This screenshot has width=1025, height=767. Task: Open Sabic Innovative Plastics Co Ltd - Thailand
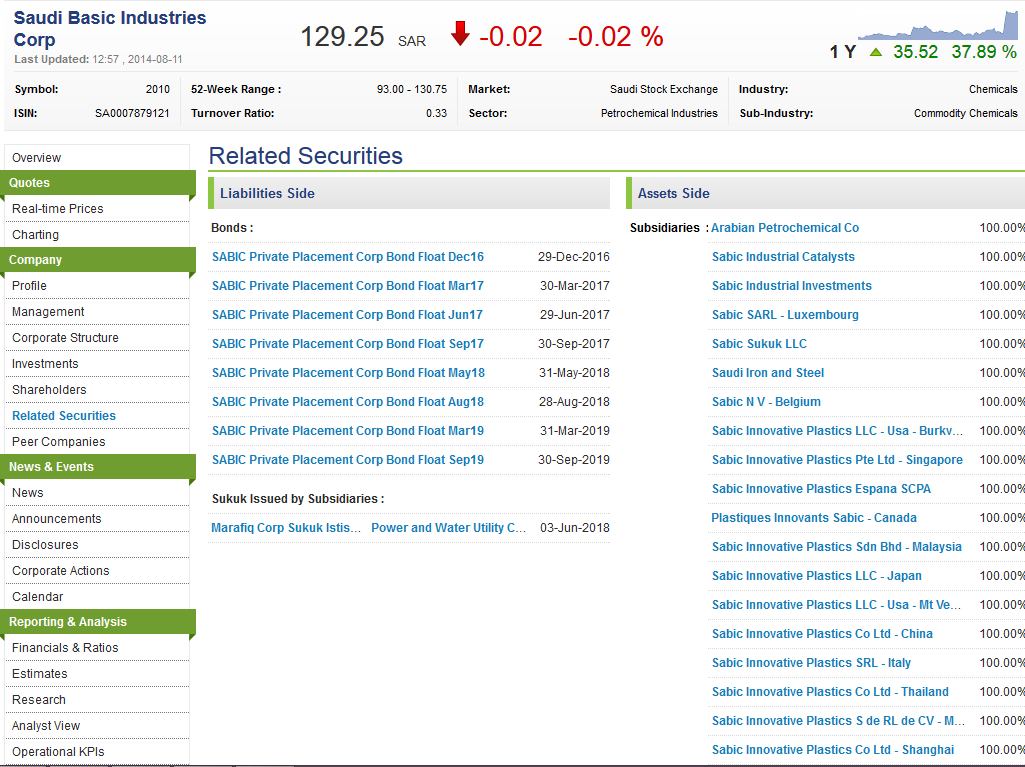tap(830, 692)
